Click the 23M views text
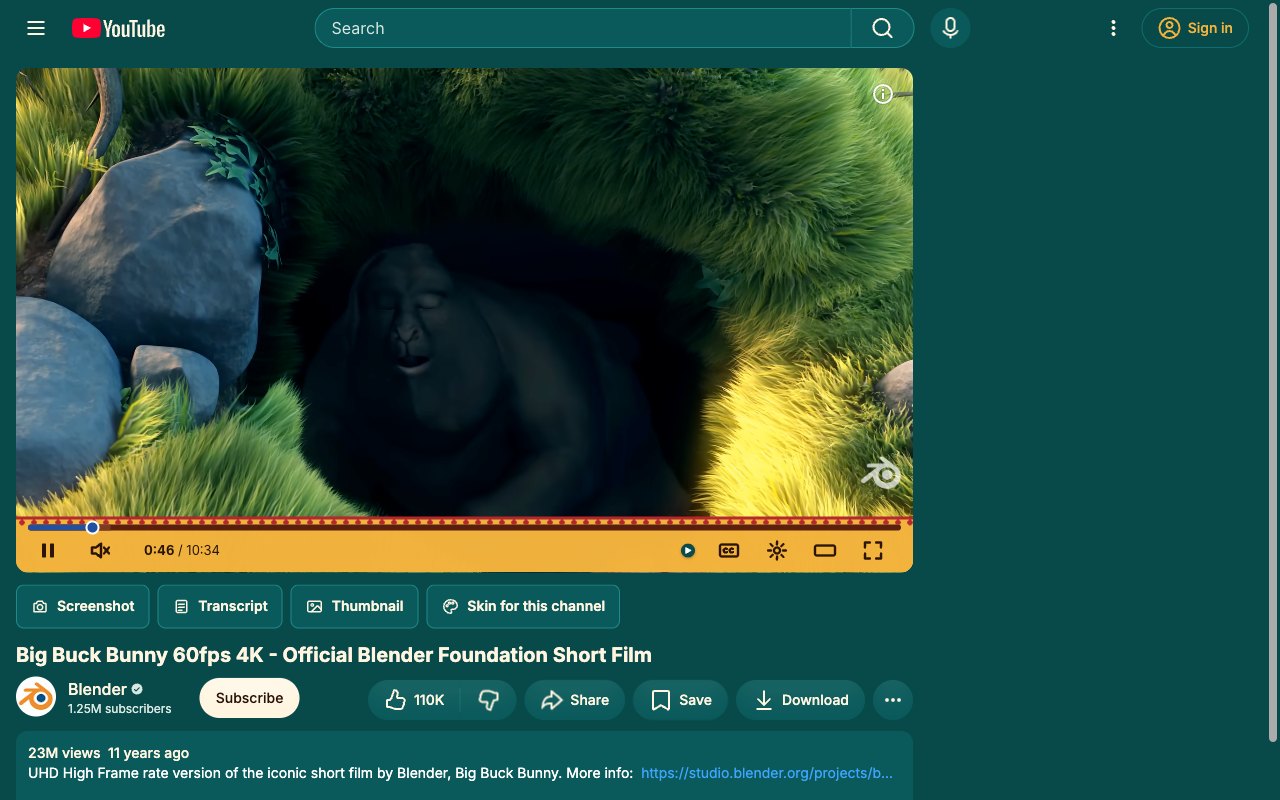Viewport: 1280px width, 800px height. point(64,753)
